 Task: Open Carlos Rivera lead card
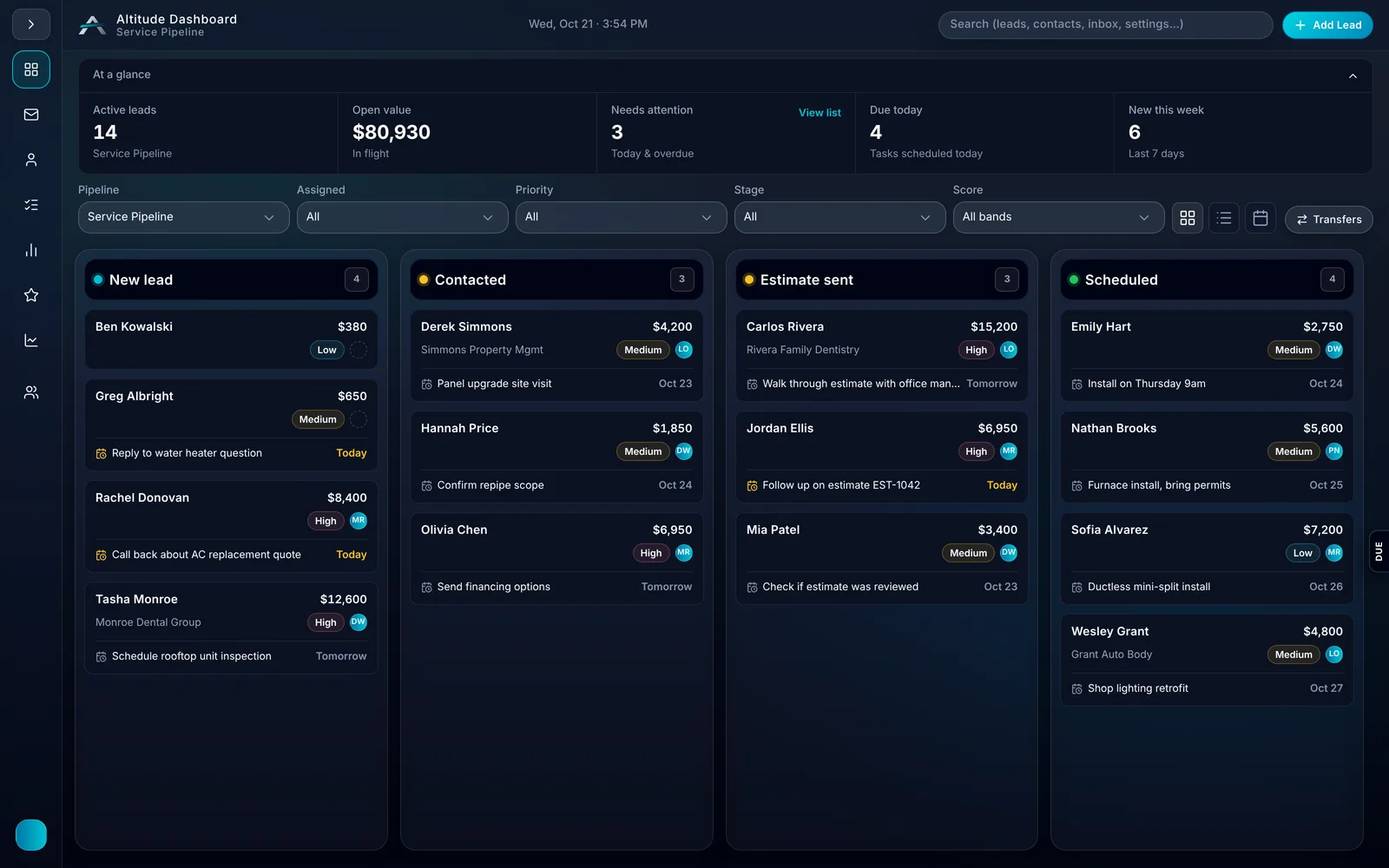point(881,355)
